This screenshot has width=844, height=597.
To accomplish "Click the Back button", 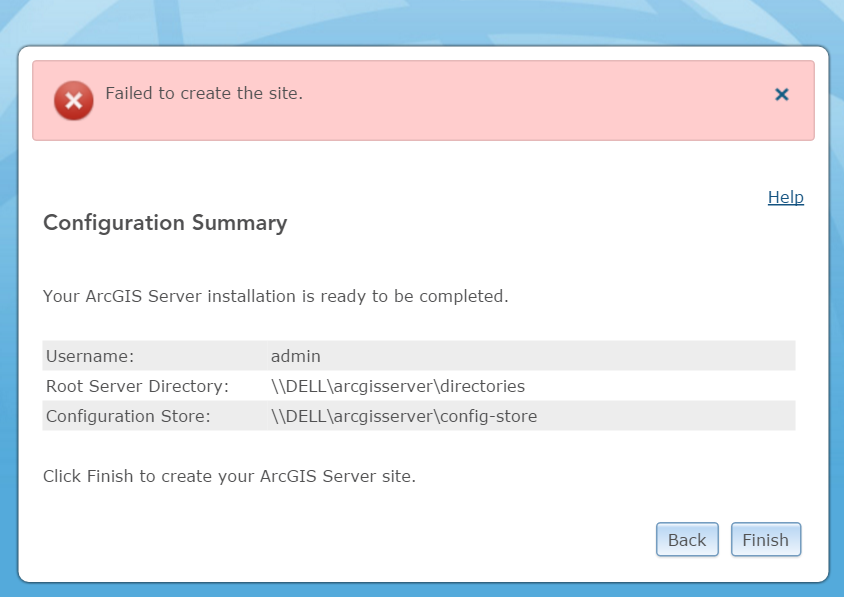I will [687, 540].
